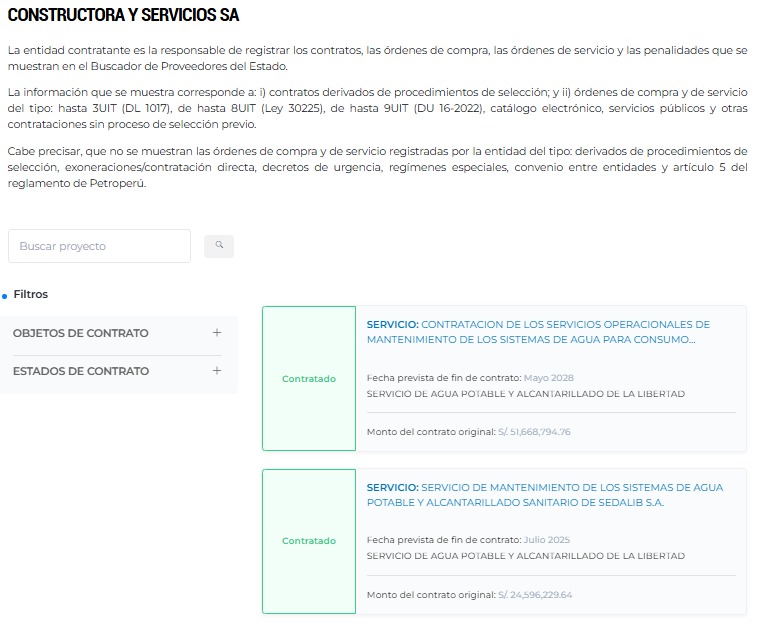762x624 pixels.
Task: Click the end date Mayo 2028
Action: 548,378
